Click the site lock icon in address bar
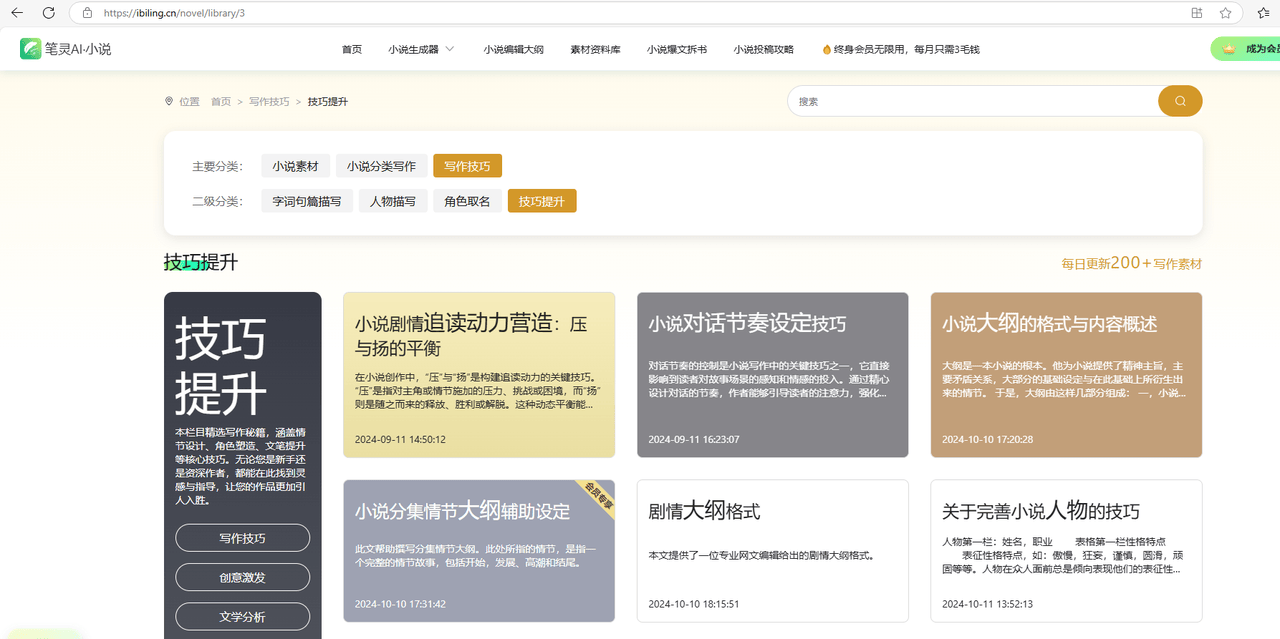This screenshot has width=1280, height=639. (87, 13)
